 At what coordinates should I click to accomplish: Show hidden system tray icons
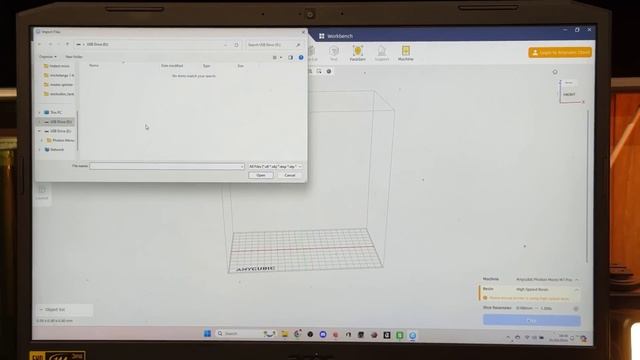(x=508, y=337)
